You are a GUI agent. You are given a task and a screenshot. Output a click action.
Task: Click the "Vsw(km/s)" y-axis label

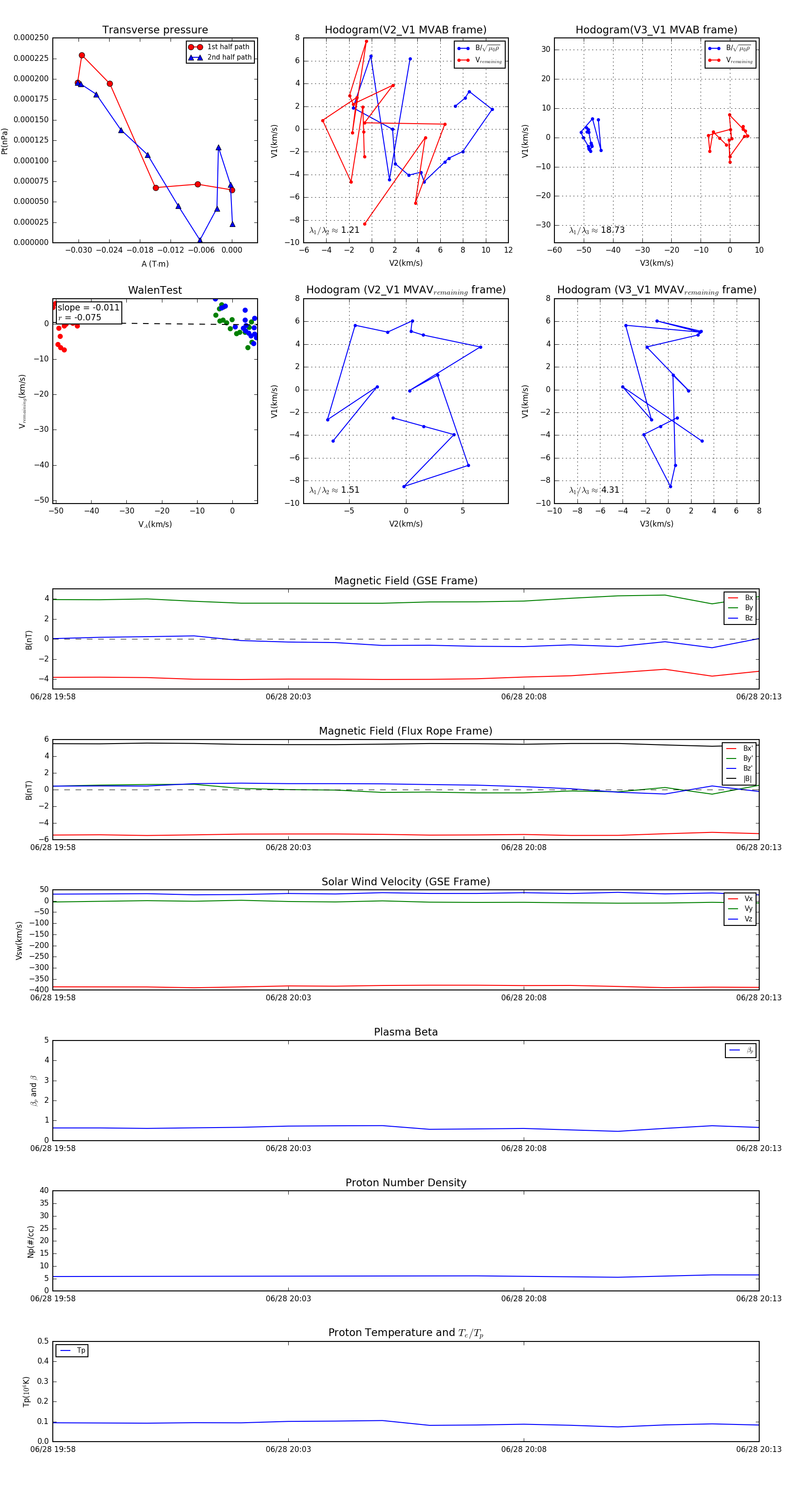click(x=18, y=940)
